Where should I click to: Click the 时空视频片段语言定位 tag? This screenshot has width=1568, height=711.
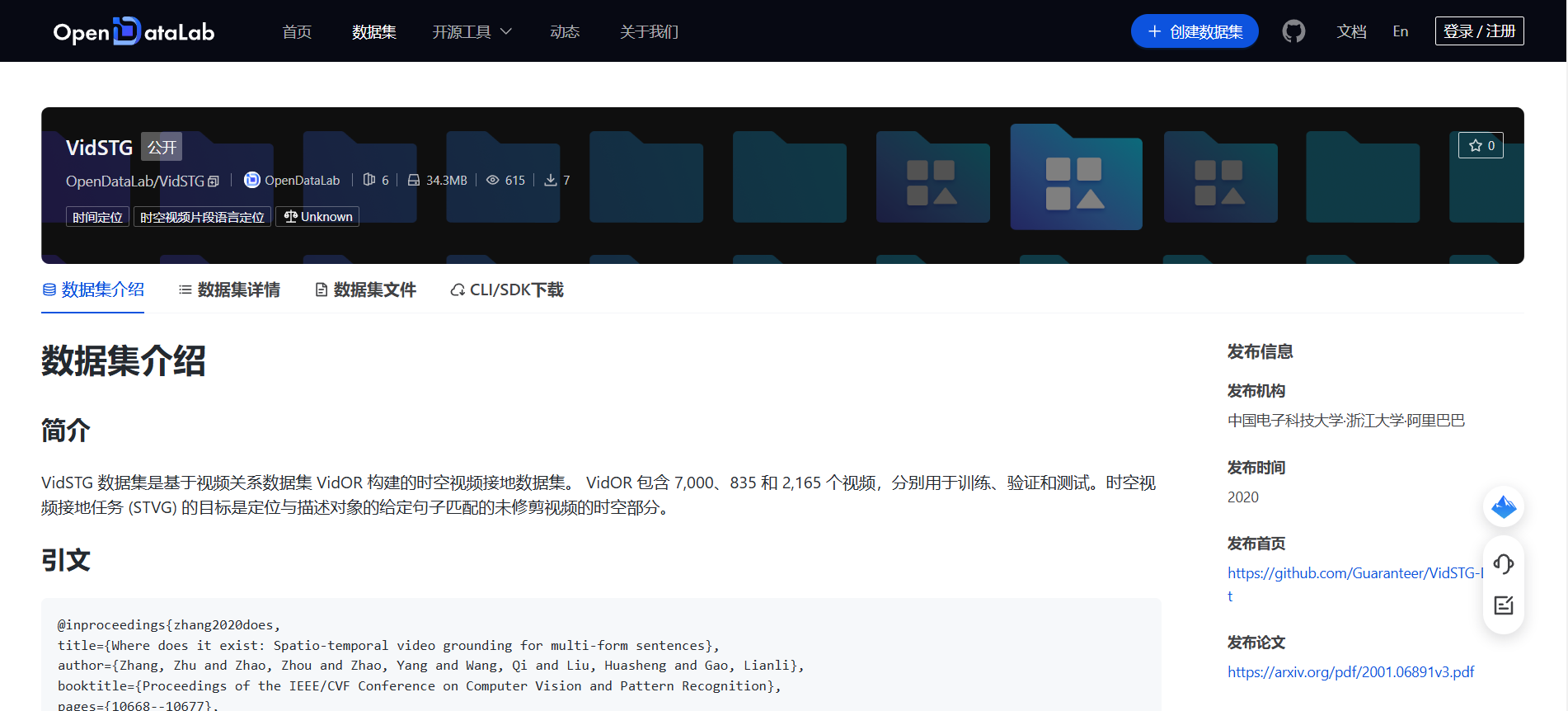point(202,217)
